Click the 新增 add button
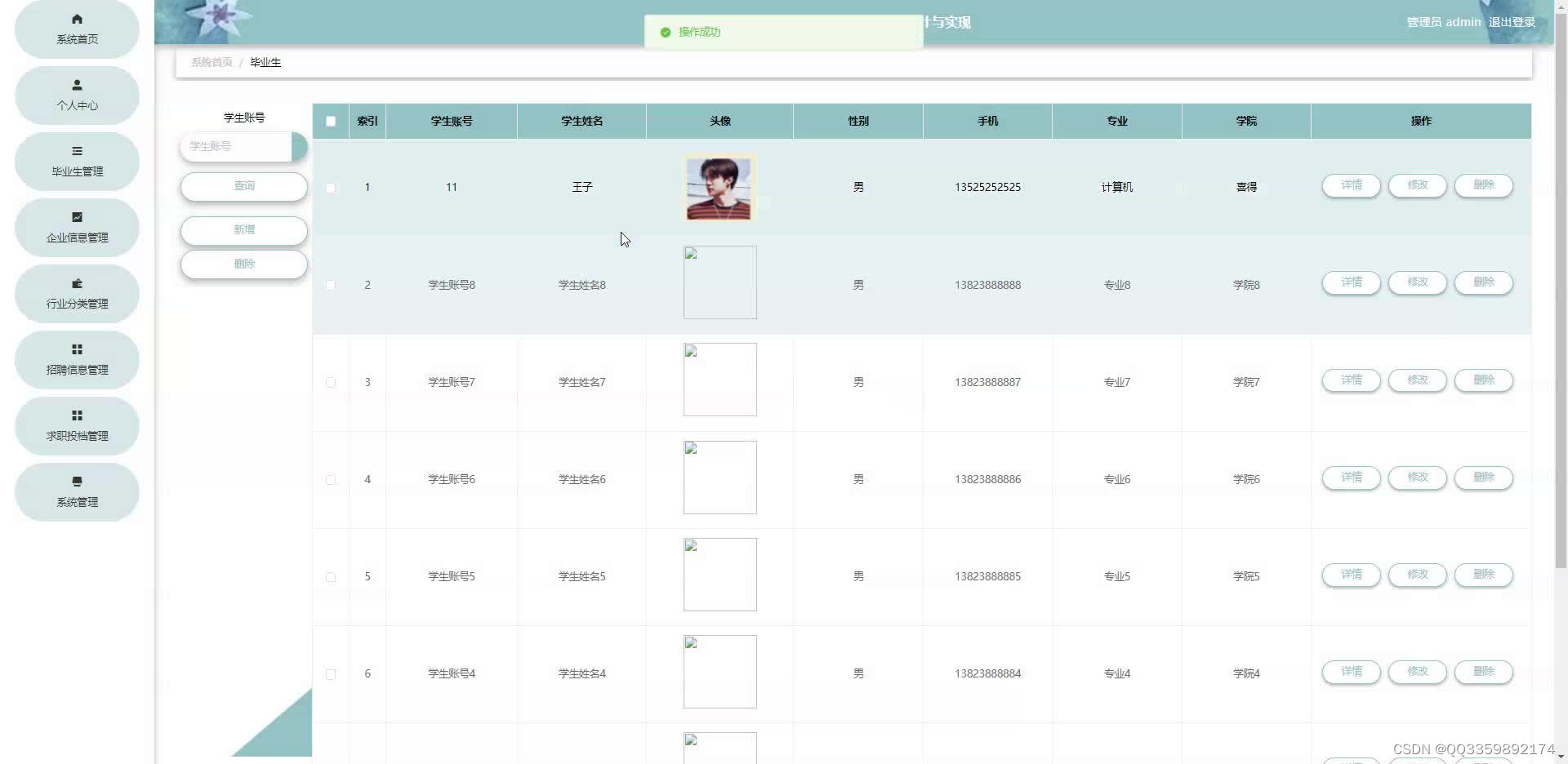Screen dimensions: 1568x764 click(x=244, y=230)
